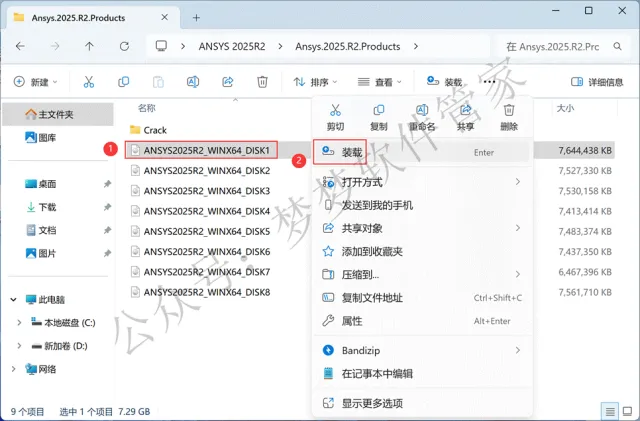Click 剪切 in the context menu
This screenshot has height=421, width=640.
pyautogui.click(x=336, y=117)
